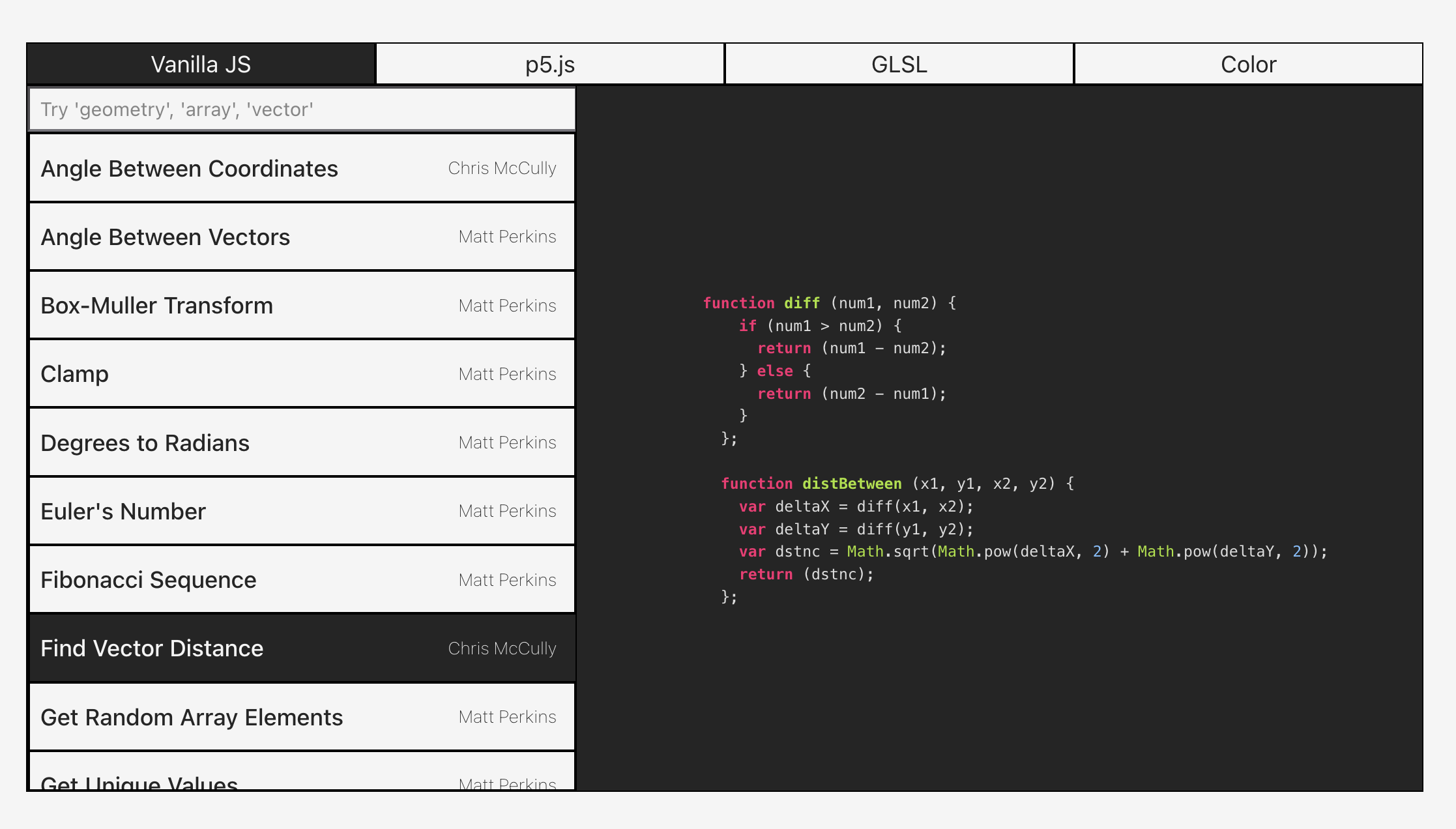The height and width of the screenshot is (829, 1456).
Task: Click the 'if (num1 > num2)' code line
Action: [x=820, y=326]
